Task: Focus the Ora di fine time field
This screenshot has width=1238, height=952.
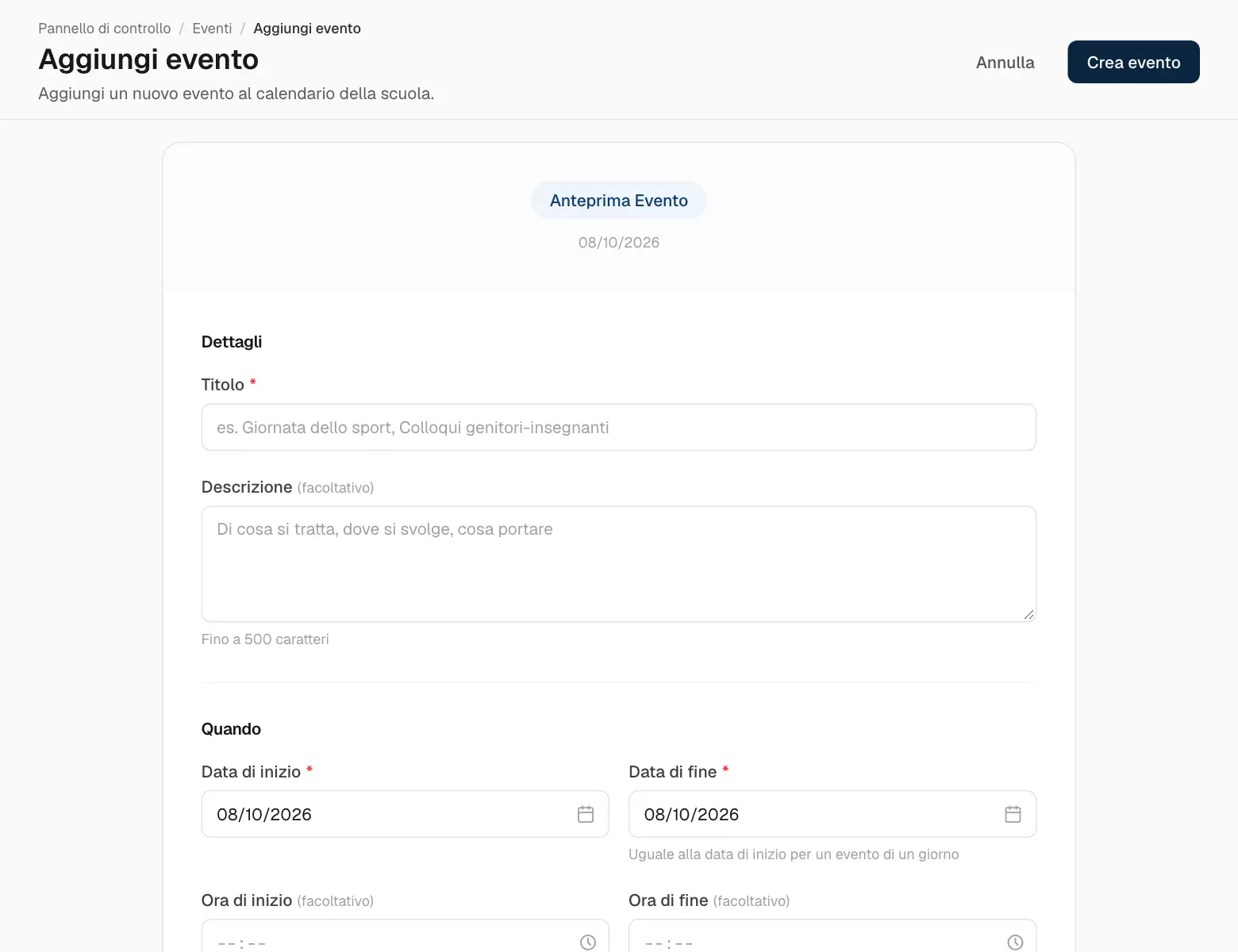Action: pyautogui.click(x=832, y=936)
